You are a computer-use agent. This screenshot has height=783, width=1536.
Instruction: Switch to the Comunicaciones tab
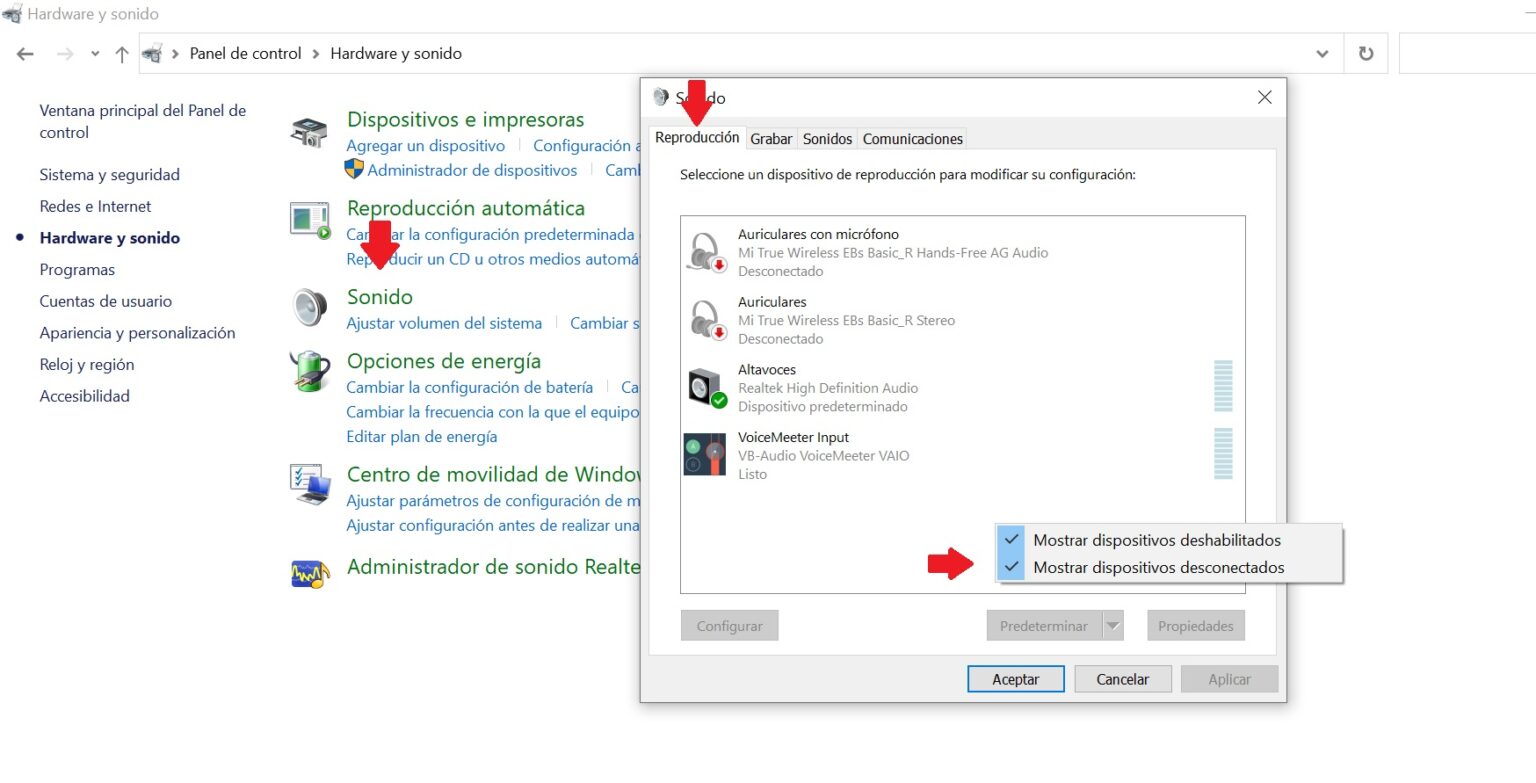[x=912, y=139]
